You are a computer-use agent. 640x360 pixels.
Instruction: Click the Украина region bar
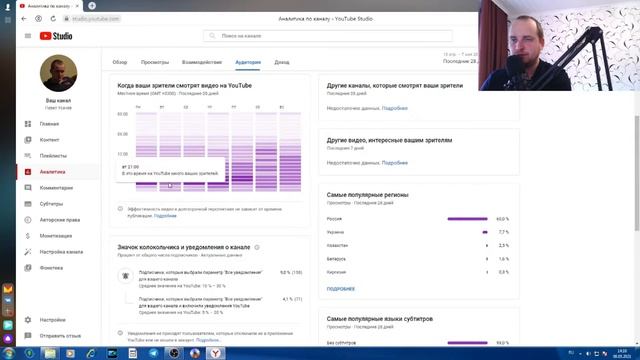pyautogui.click(x=485, y=232)
